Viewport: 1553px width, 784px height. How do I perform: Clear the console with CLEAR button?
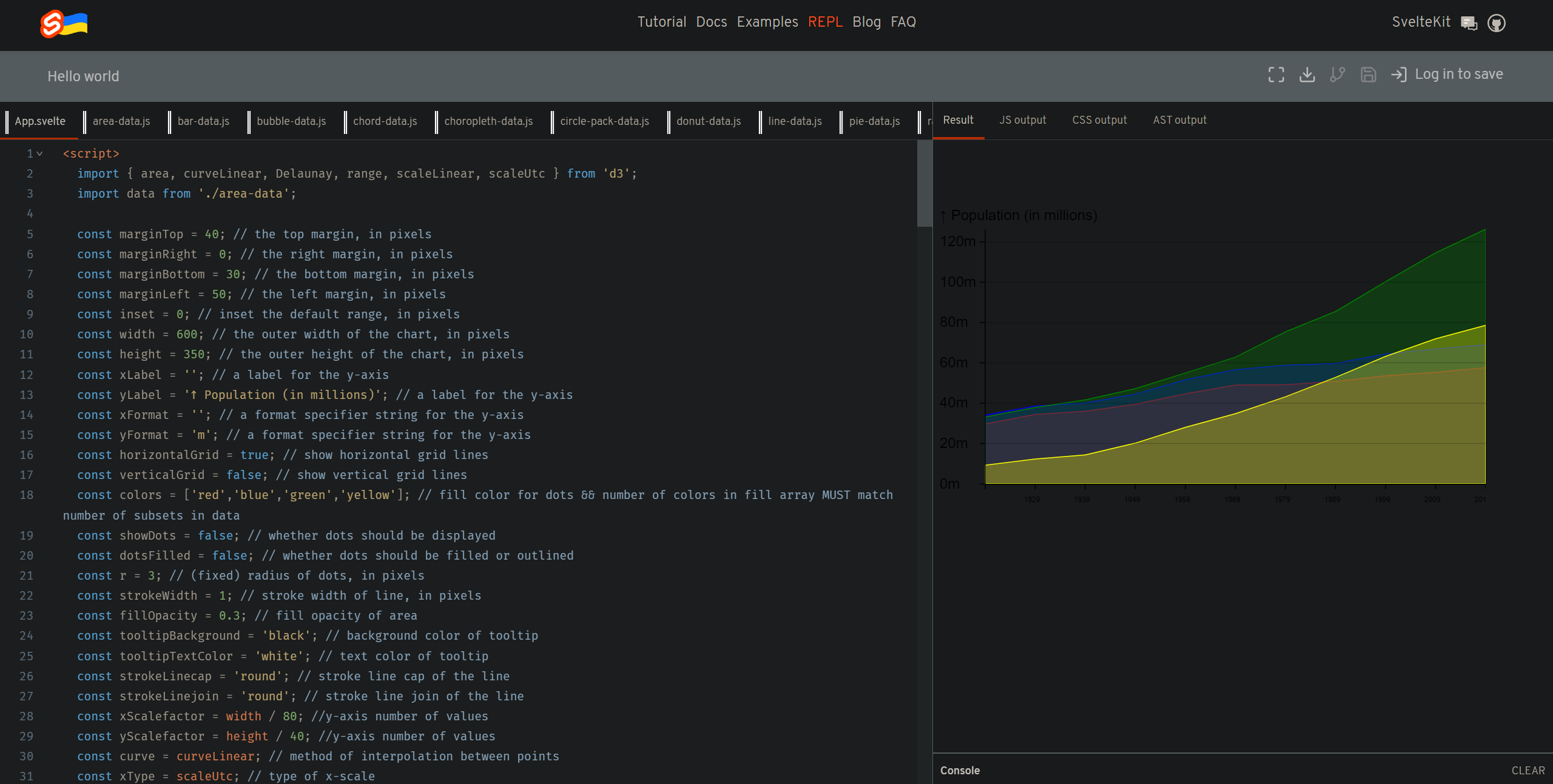click(x=1528, y=771)
